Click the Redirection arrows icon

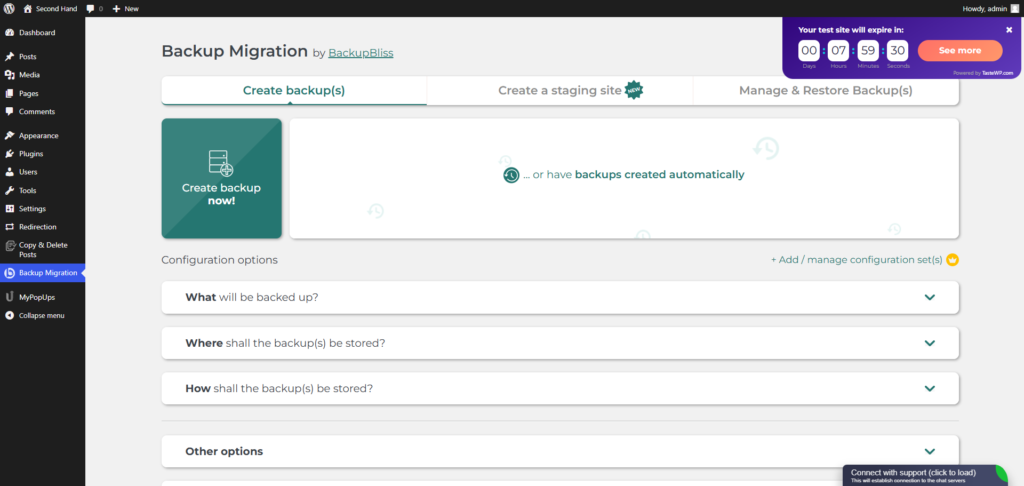pyautogui.click(x=9, y=227)
